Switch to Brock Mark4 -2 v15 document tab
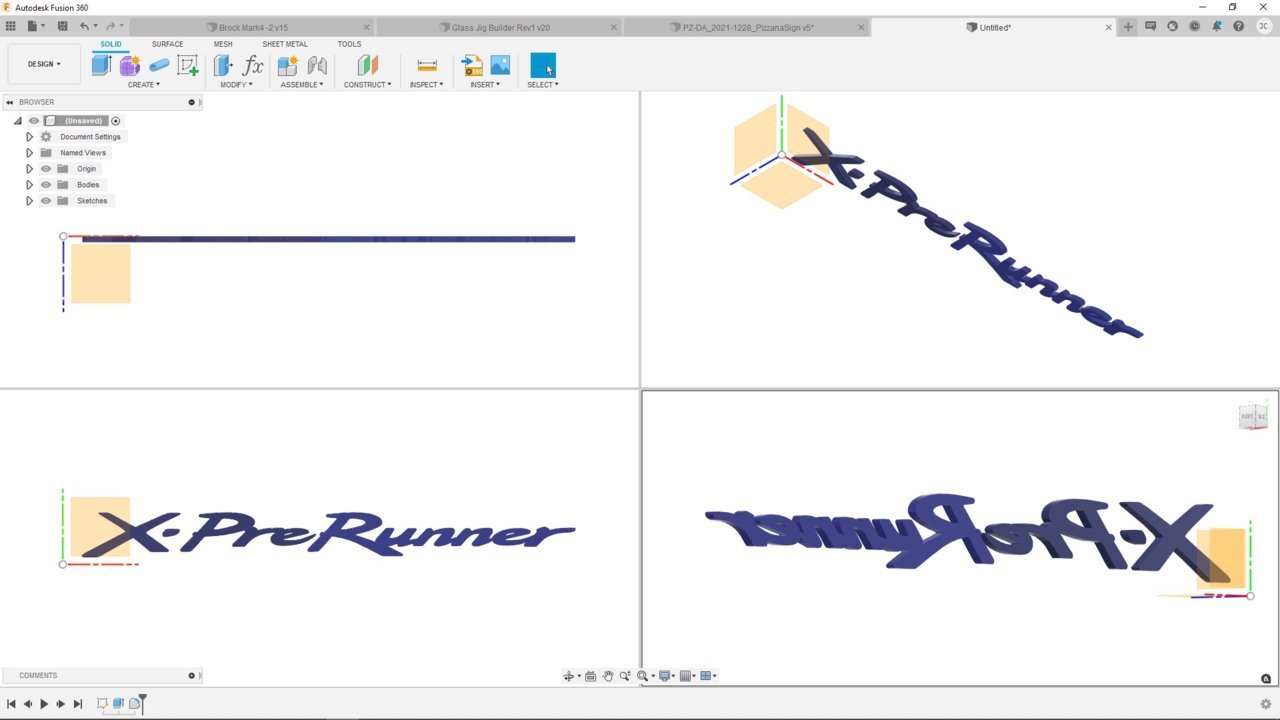Screen dimensions: 1280x720 [x=253, y=27]
